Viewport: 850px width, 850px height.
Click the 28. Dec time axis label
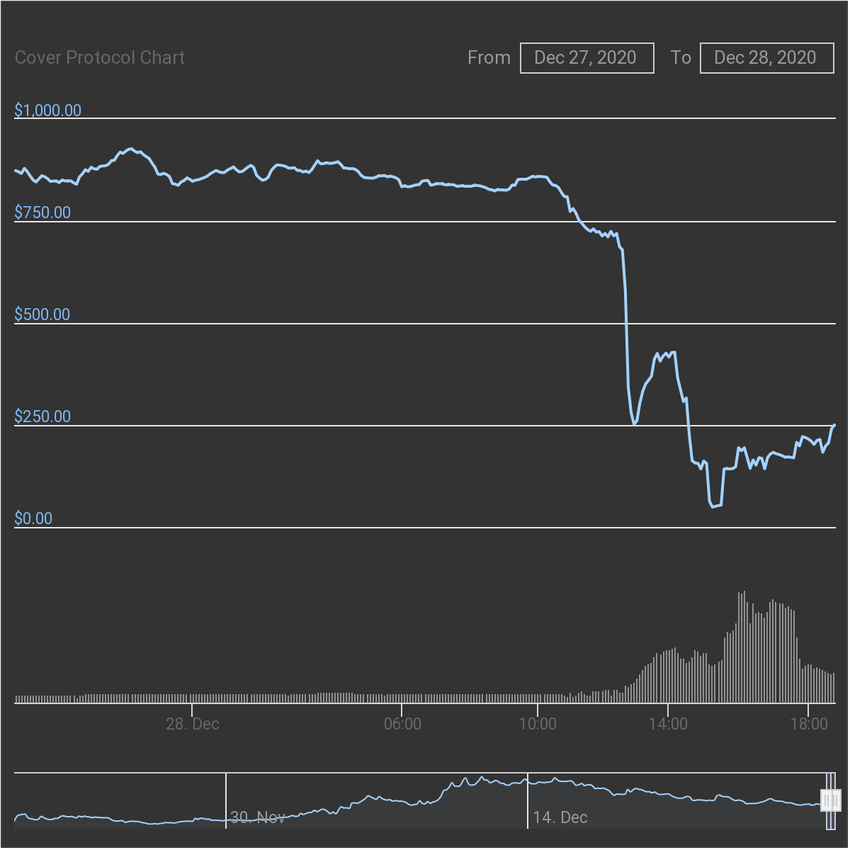click(x=192, y=724)
